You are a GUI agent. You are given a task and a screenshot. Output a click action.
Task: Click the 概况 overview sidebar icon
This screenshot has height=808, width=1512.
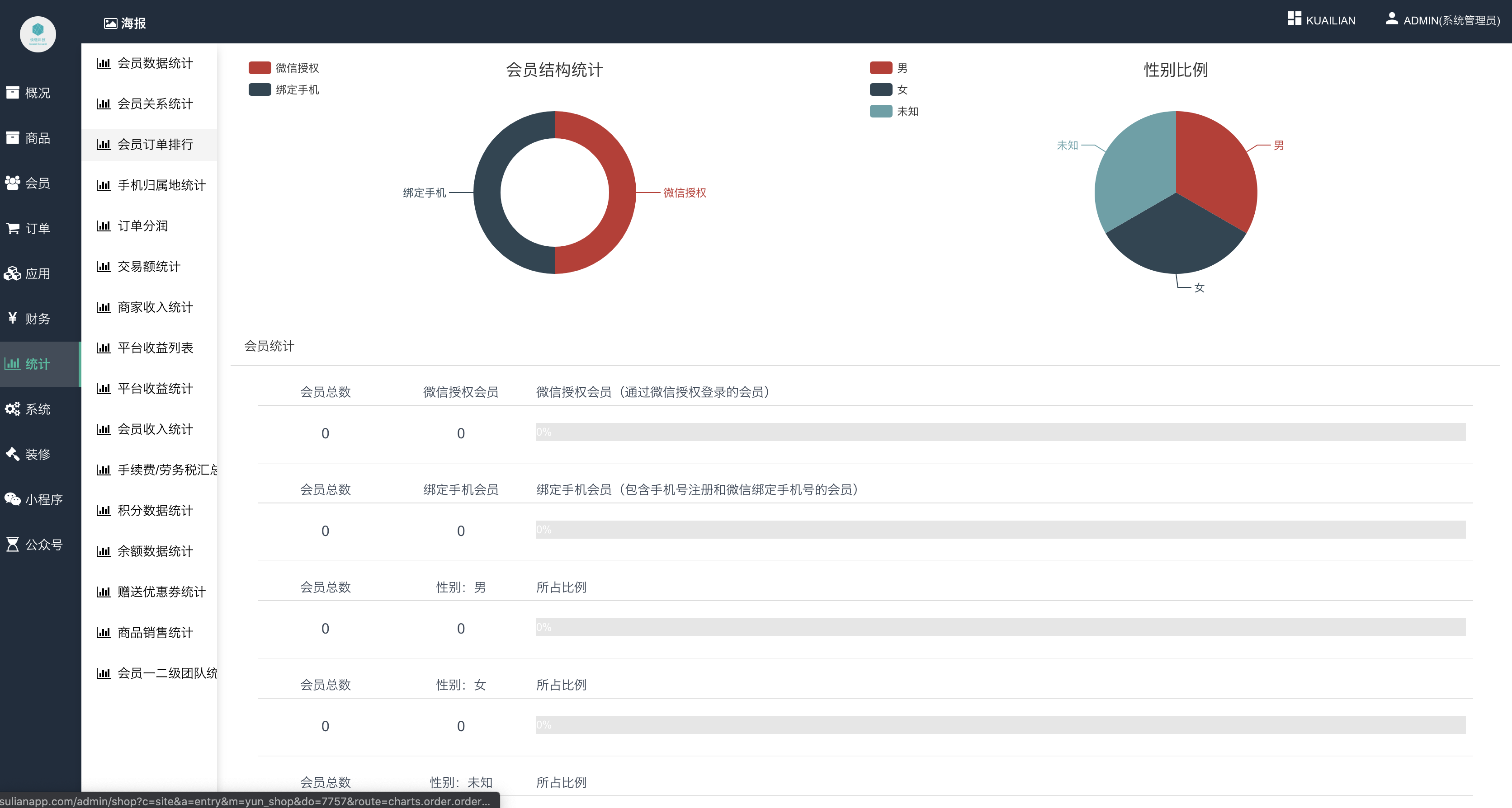[x=12, y=93]
